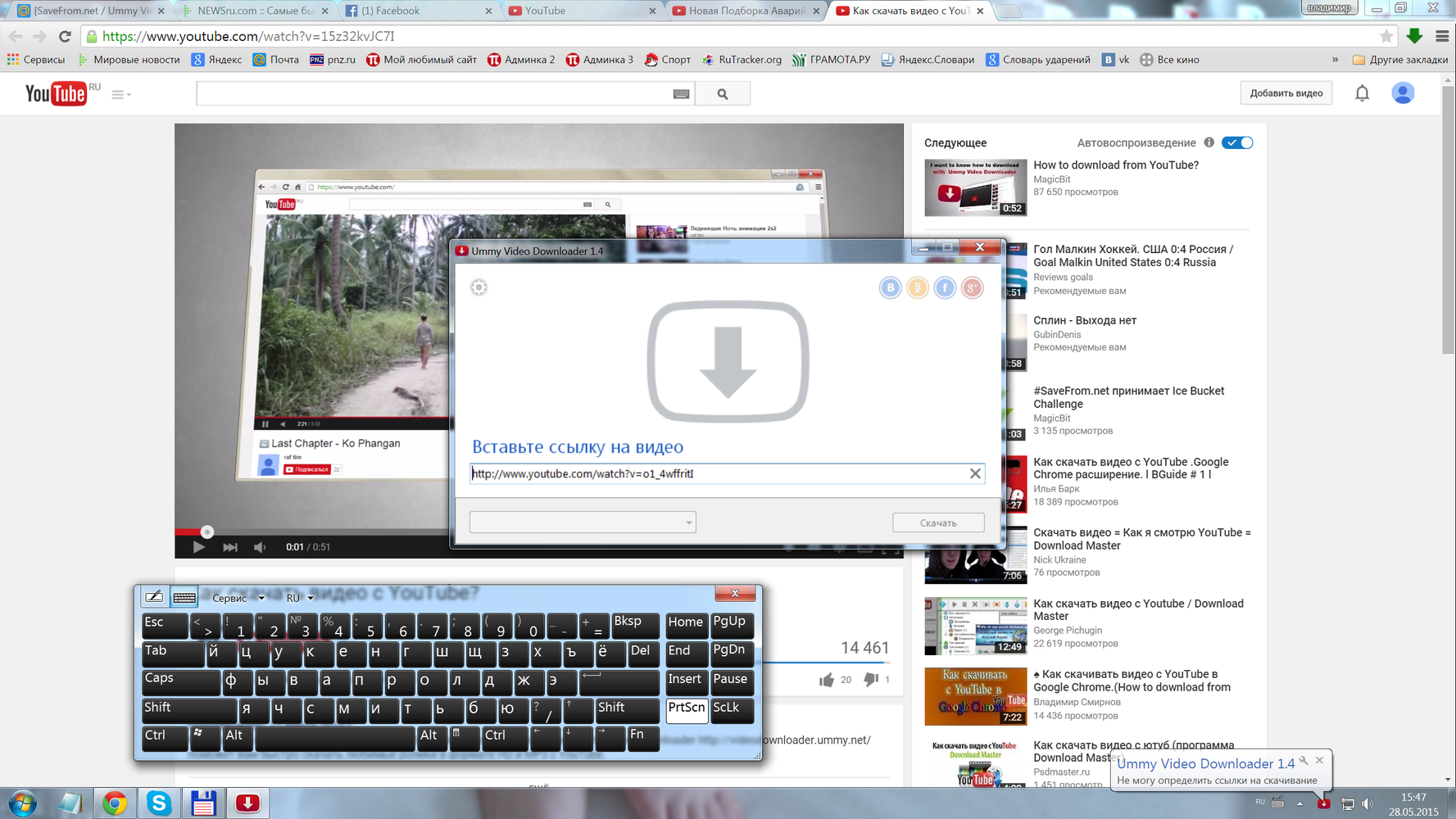Switch to the plain YouTube tab

point(582,11)
